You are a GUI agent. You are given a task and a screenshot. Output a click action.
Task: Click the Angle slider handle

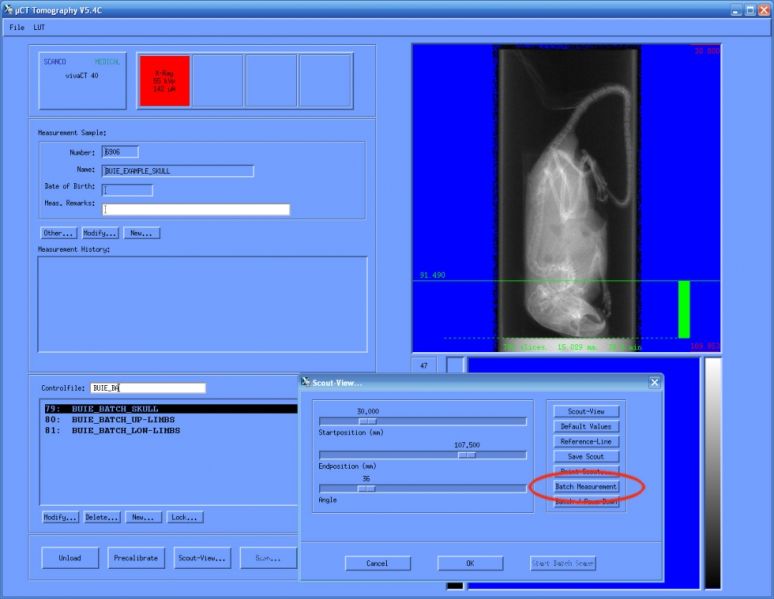click(366, 489)
